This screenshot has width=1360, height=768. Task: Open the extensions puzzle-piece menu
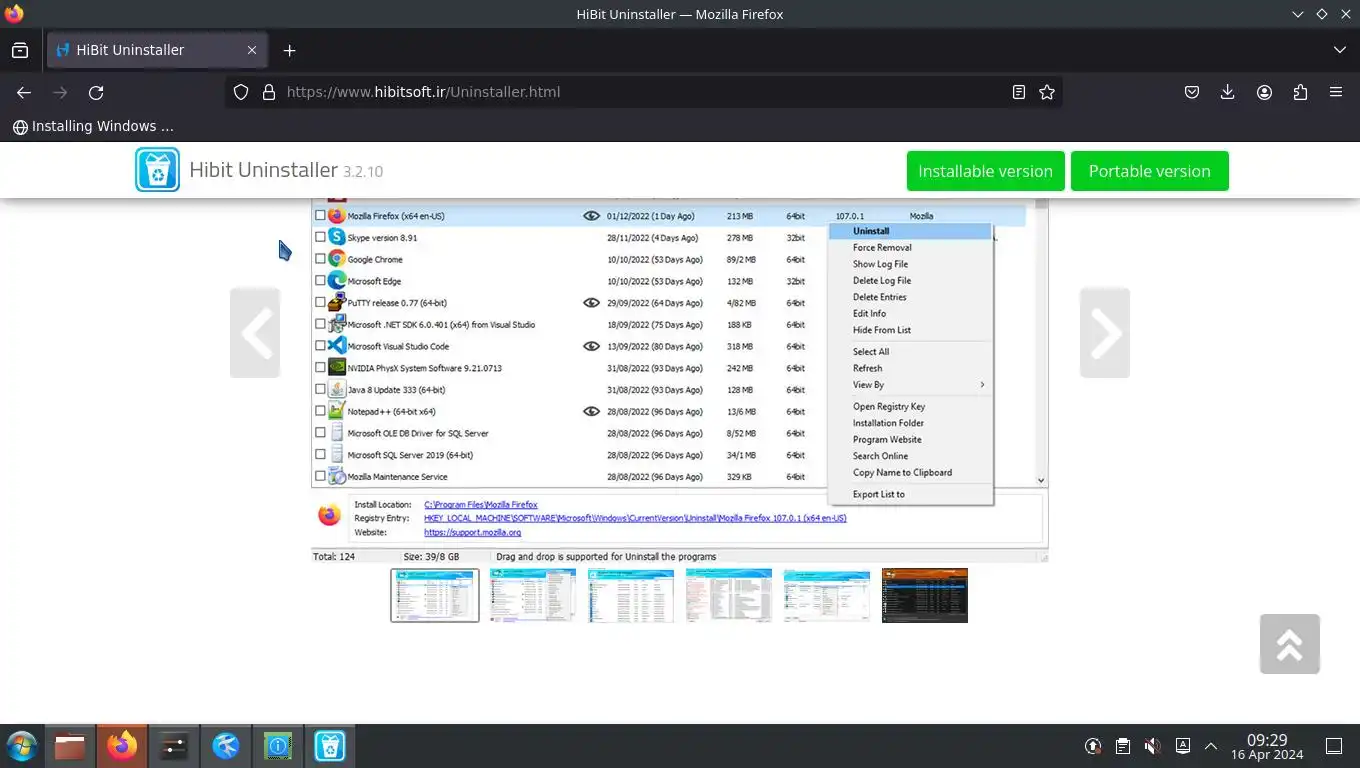[1300, 92]
